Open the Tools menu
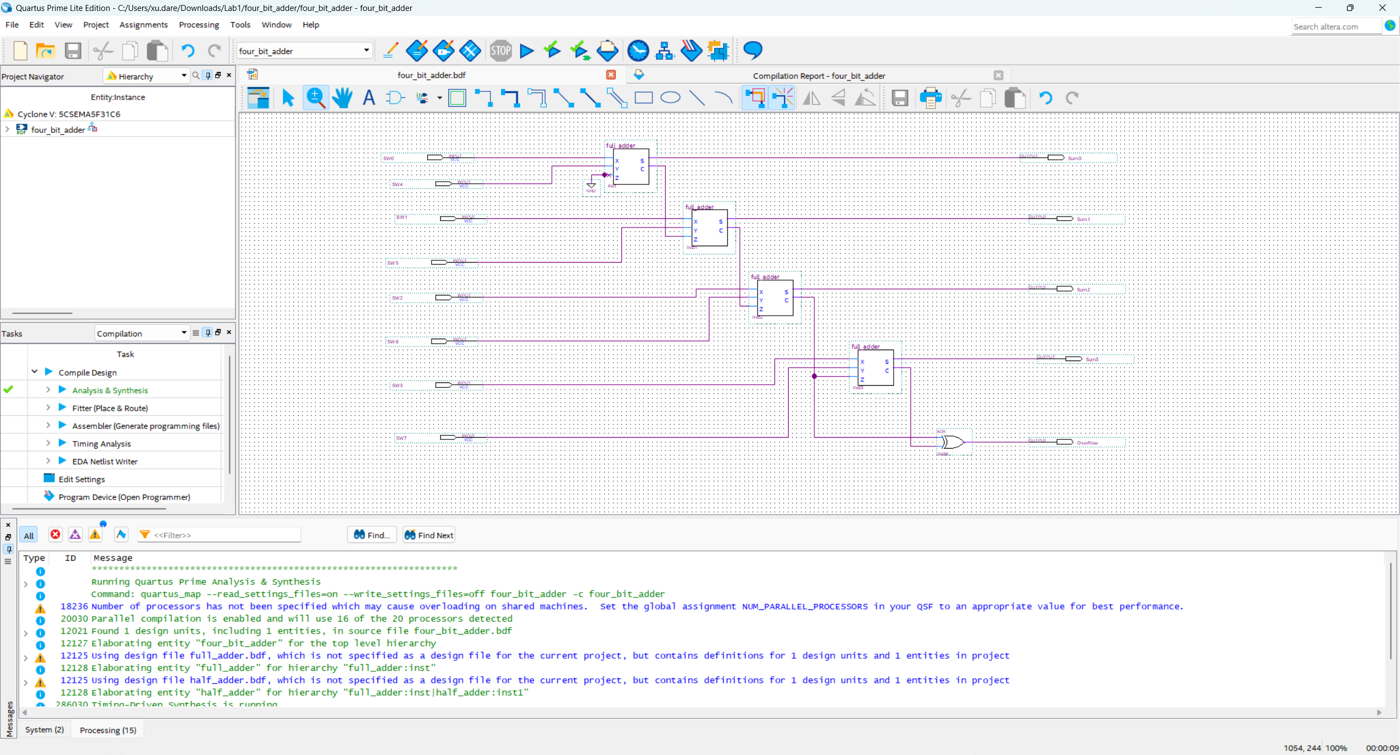 point(240,25)
